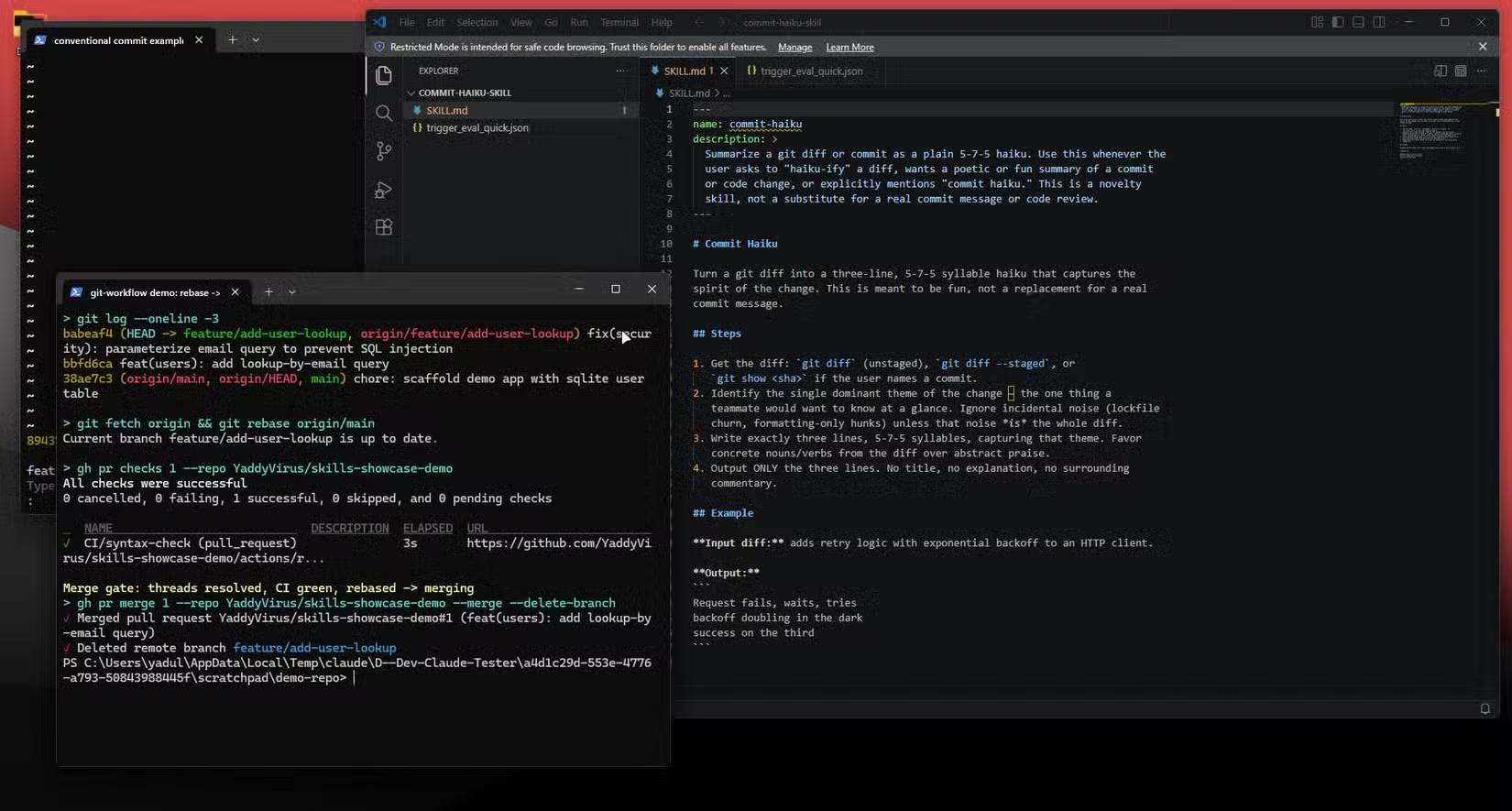Open the Explorer view in VS Code activity bar
This screenshot has width=1512, height=811.
pos(384,75)
